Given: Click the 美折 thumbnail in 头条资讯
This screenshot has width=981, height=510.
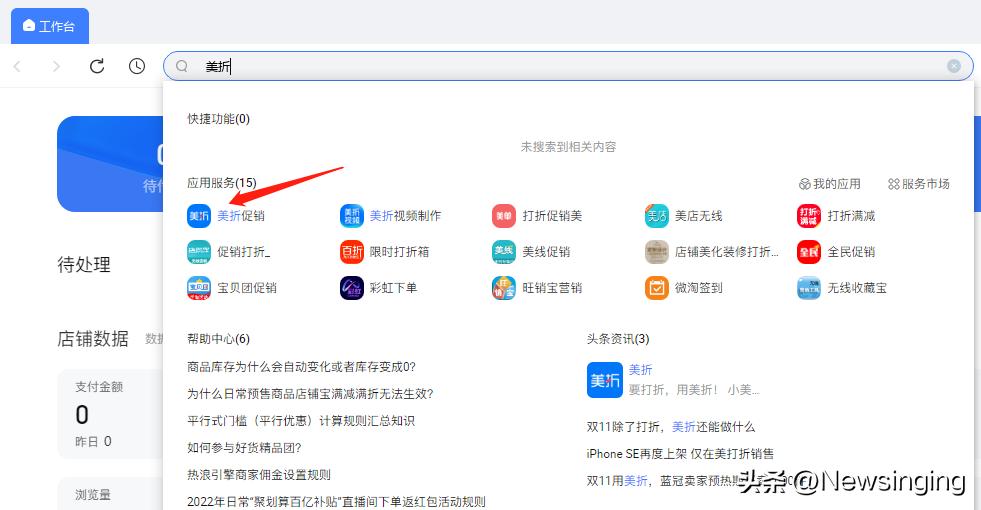Looking at the screenshot, I should point(605,380).
